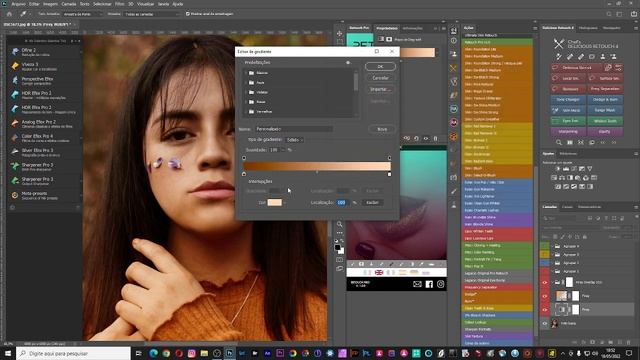Viewport: 640px width, 360px height.
Task: Expand the Azuis gradient preset folder
Action: coord(246,82)
